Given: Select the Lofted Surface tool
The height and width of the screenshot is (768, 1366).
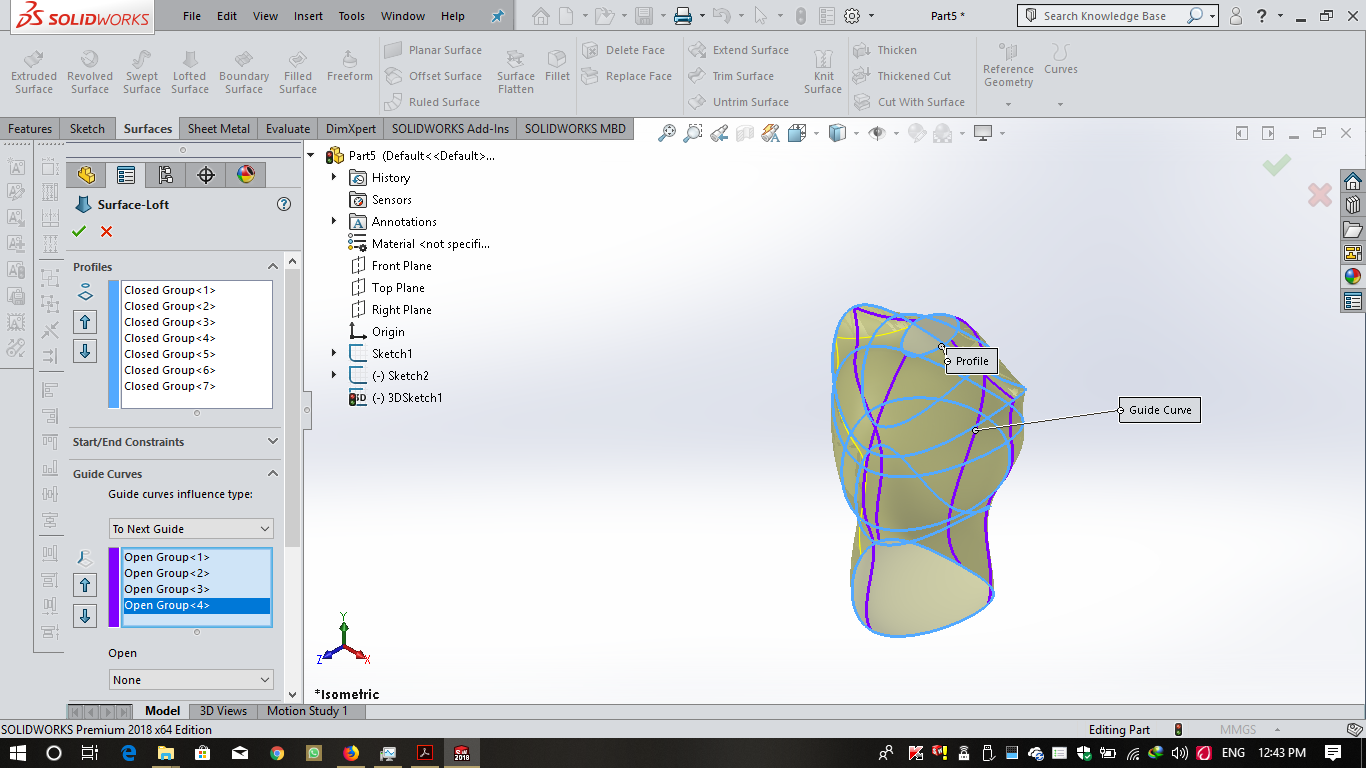Looking at the screenshot, I should tap(190, 71).
